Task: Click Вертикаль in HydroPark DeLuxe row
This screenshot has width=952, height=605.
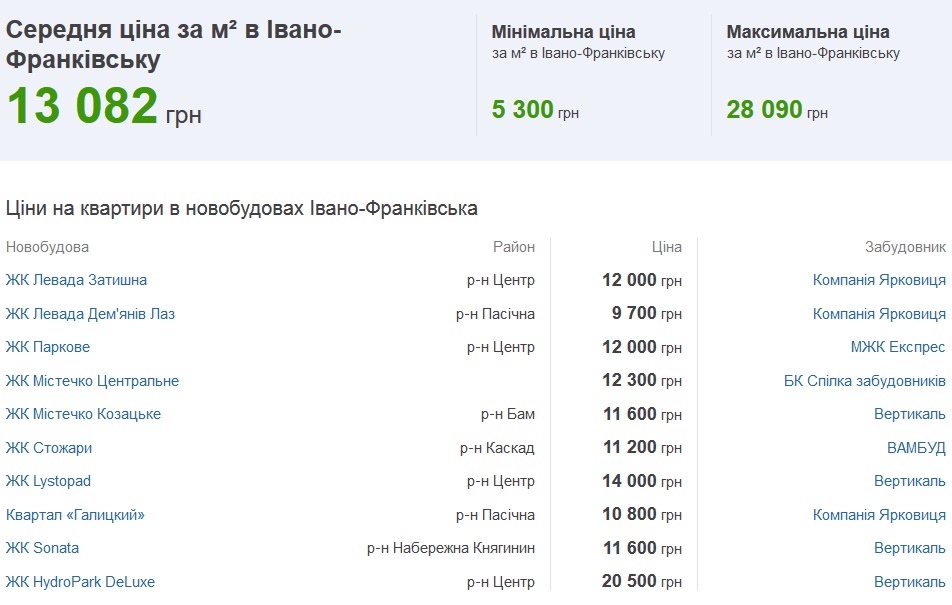Action: [910, 582]
